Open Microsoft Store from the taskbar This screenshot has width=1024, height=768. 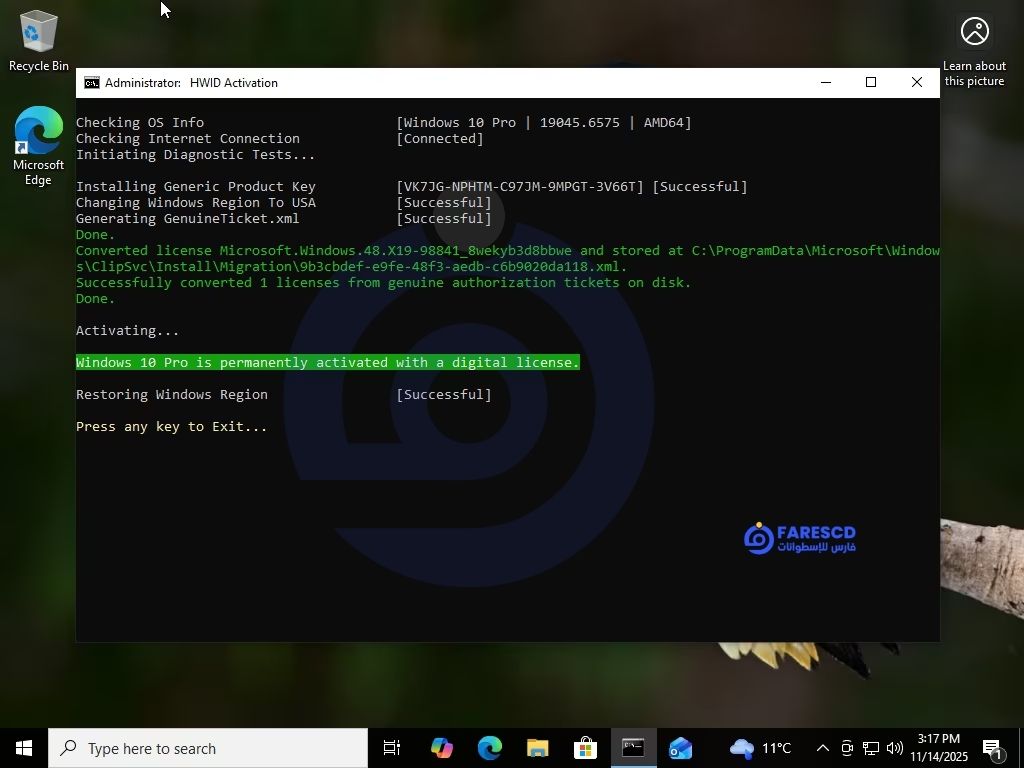586,748
